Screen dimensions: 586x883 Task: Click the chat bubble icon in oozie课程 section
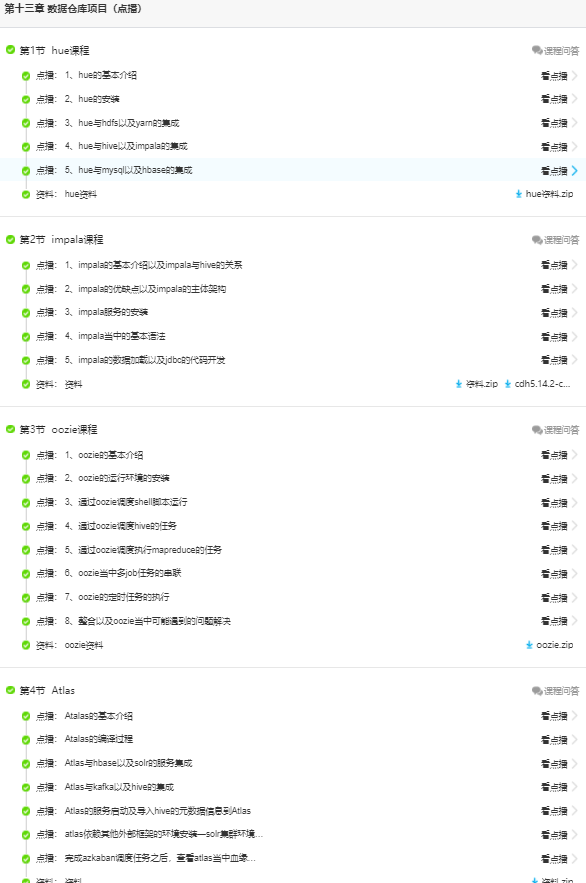(536, 430)
